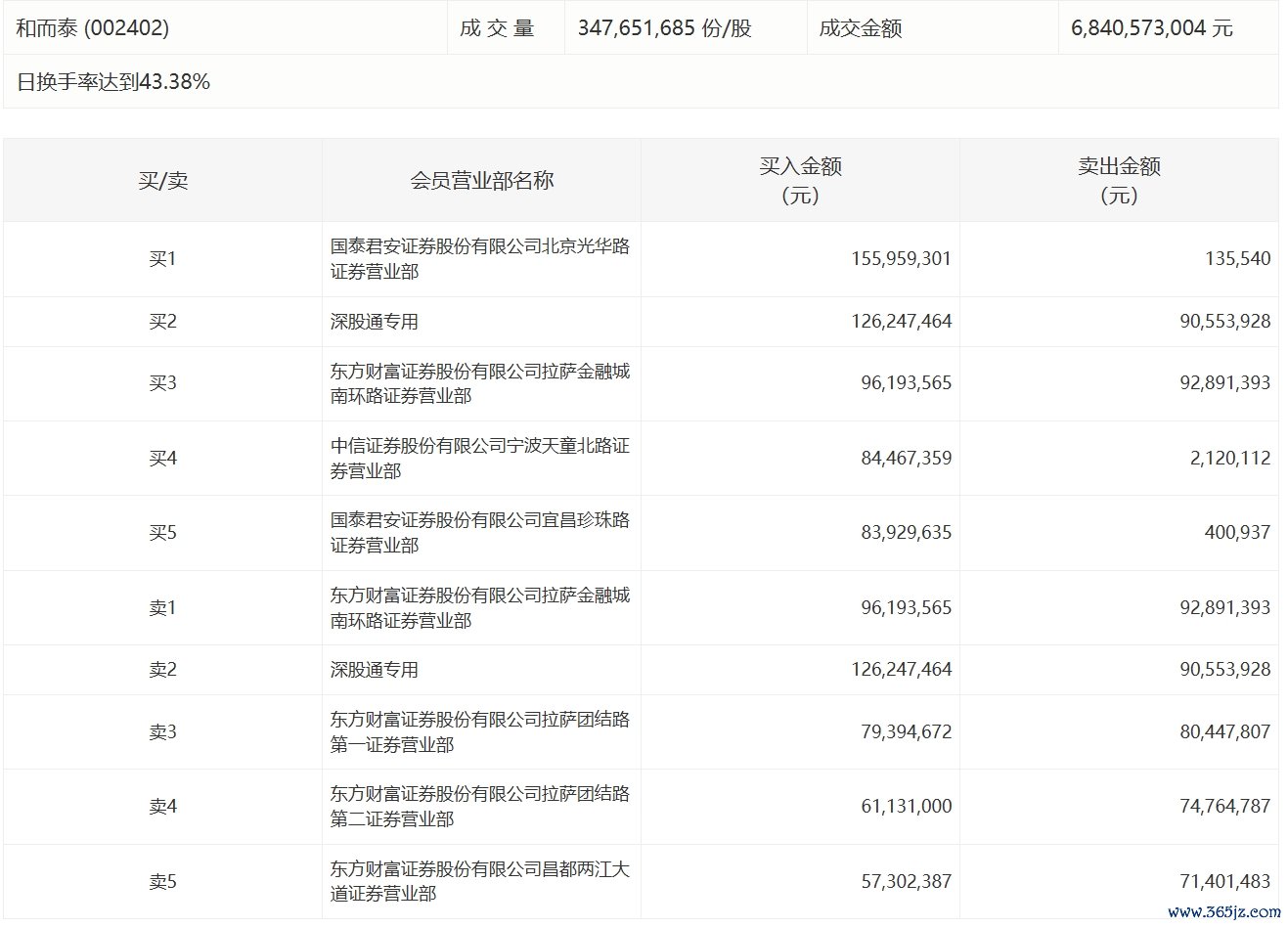Click 国泰君安证券 宜昌珍珠路证券营业部 name
Viewport: 1288px width, 927px height.
pos(480,533)
